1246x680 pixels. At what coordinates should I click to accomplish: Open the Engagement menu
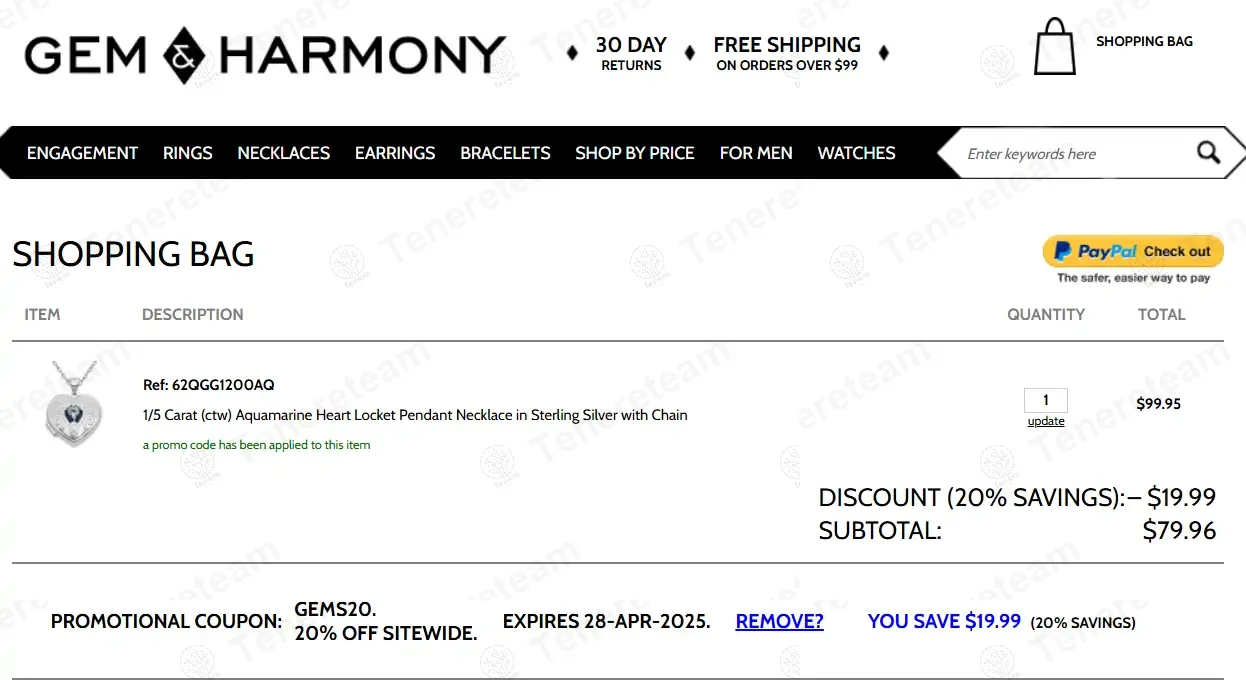(x=82, y=153)
